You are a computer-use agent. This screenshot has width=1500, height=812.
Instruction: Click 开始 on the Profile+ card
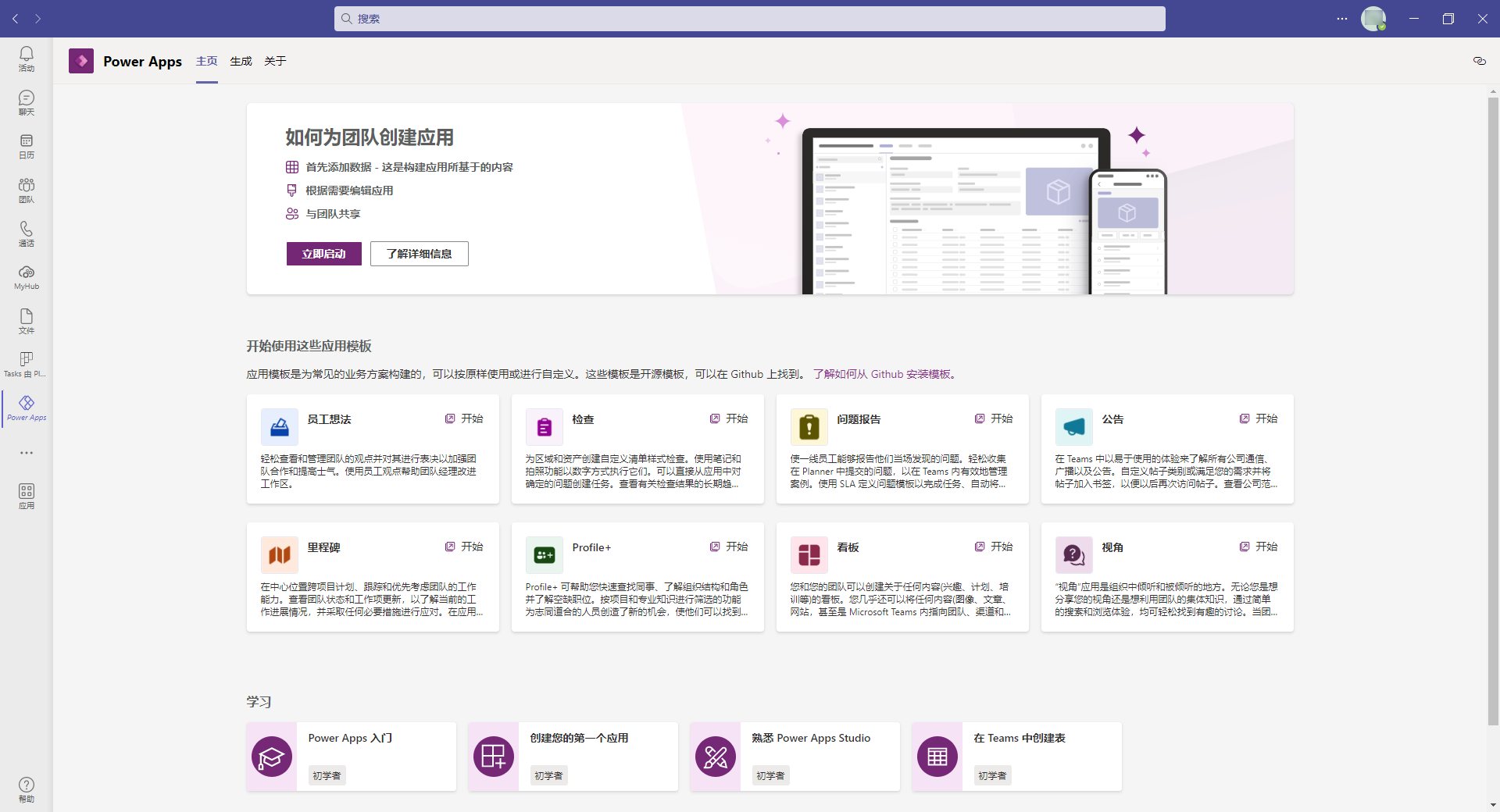coord(729,547)
